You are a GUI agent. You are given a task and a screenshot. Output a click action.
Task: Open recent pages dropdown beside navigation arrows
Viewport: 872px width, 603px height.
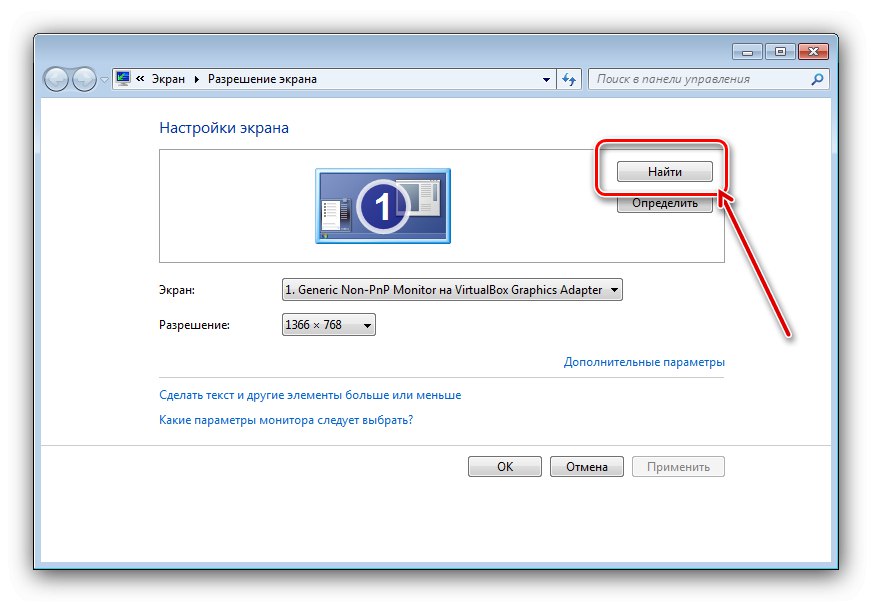[104, 80]
